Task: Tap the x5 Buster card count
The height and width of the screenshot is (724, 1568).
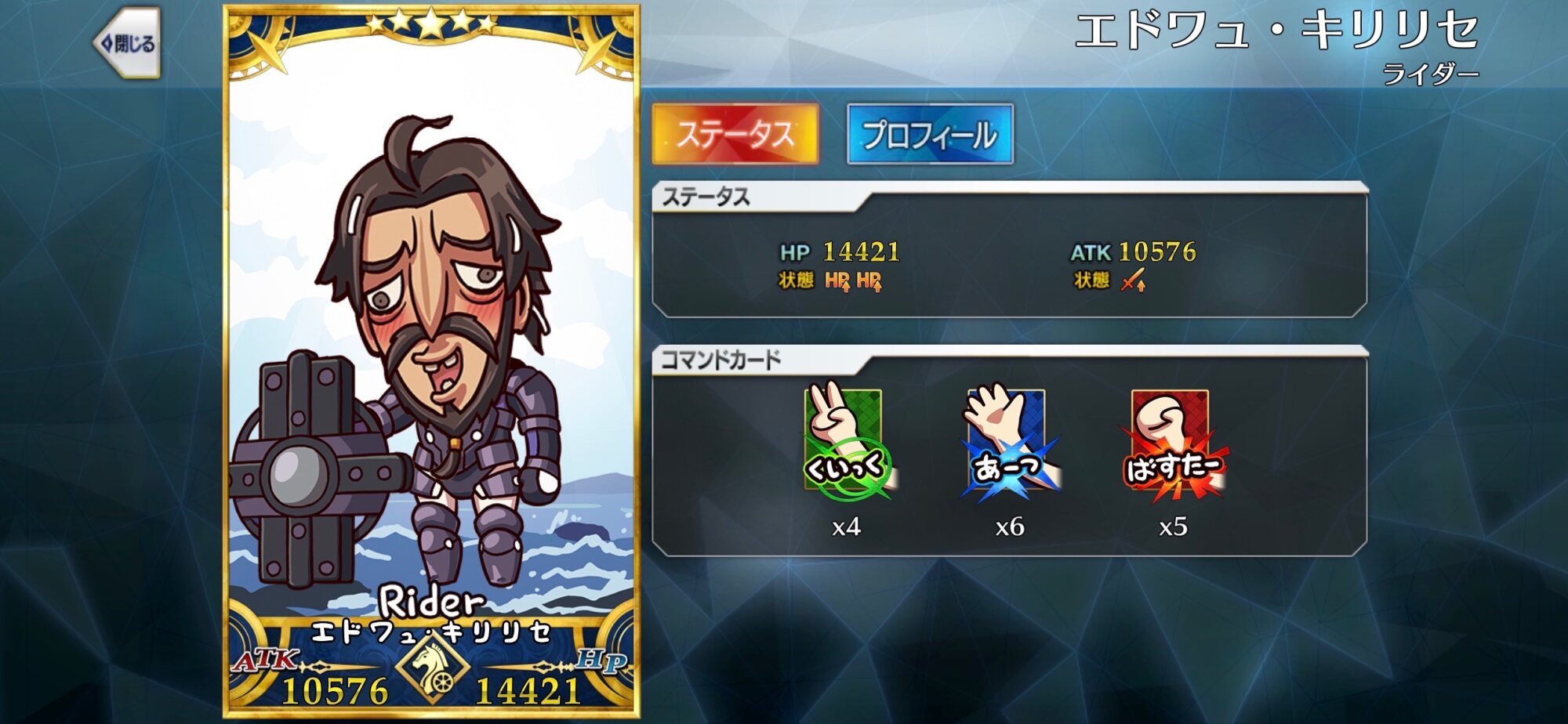Action: [x=1173, y=527]
